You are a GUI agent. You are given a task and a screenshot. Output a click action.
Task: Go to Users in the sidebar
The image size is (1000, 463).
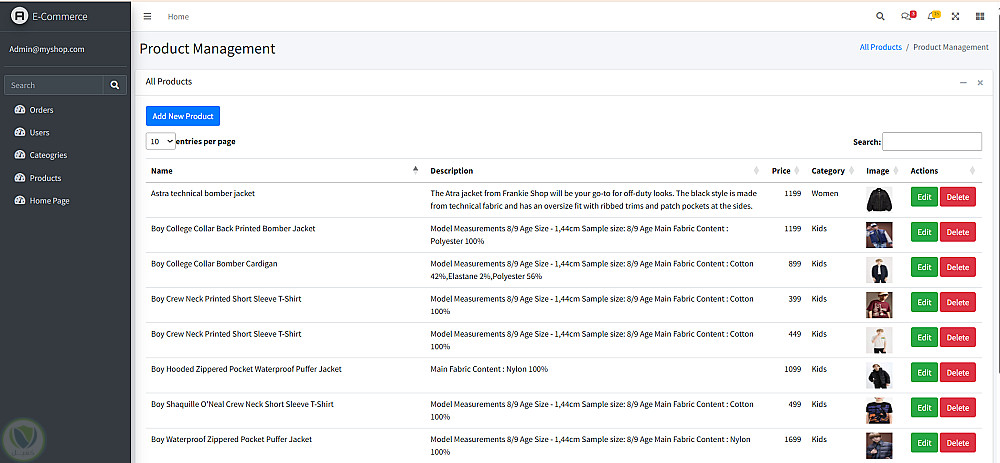click(x=39, y=132)
